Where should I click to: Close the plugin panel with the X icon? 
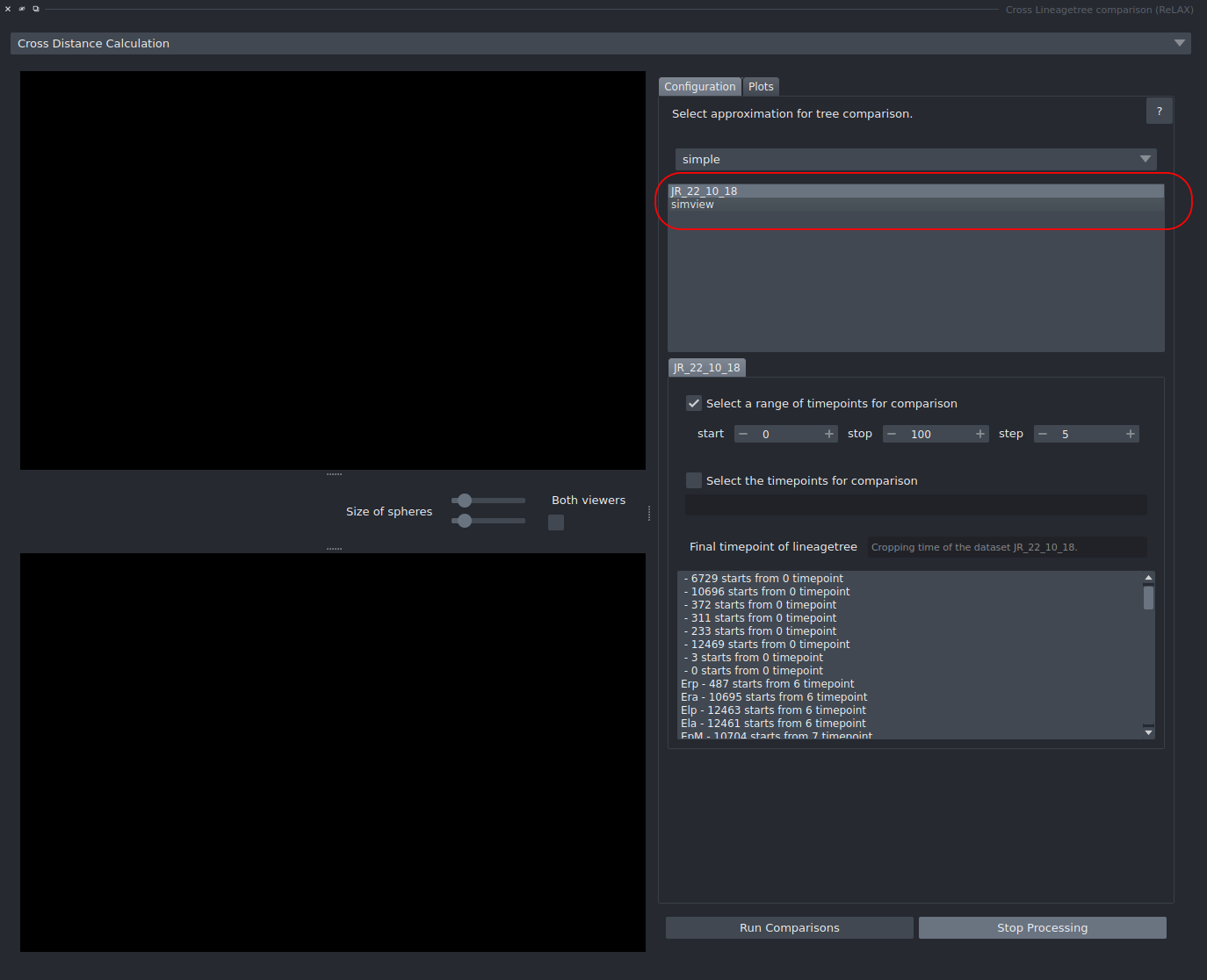(x=8, y=9)
